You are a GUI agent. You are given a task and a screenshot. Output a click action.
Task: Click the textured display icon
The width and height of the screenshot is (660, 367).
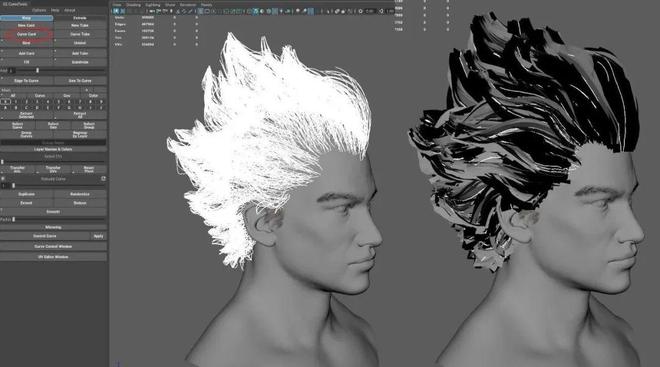pos(275,11)
